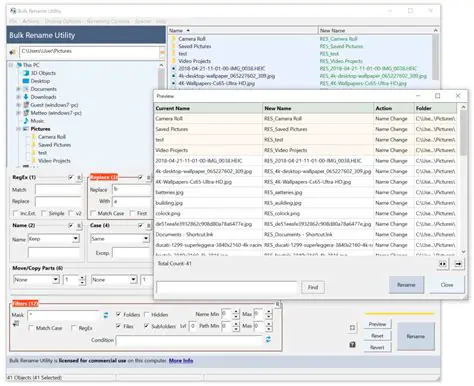The height and width of the screenshot is (386, 474).
Task: Uncheck the Folders filter checkbox
Action: coord(118,314)
